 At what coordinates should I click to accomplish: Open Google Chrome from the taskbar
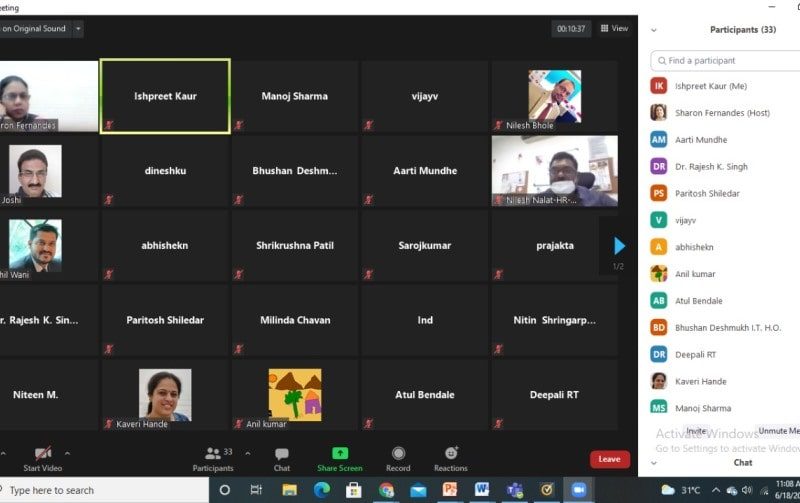(386, 490)
